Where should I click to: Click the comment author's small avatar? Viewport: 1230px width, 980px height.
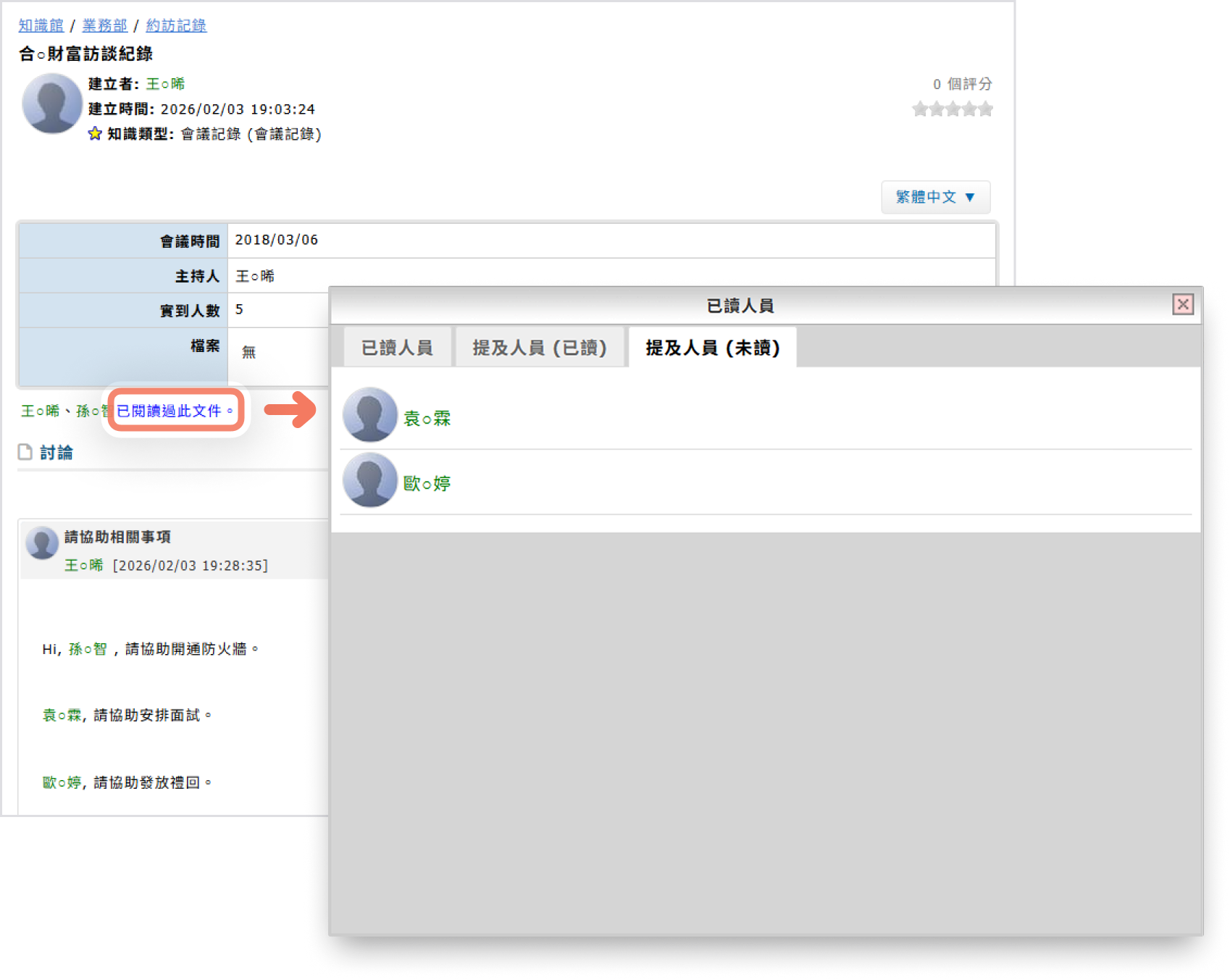point(42,543)
